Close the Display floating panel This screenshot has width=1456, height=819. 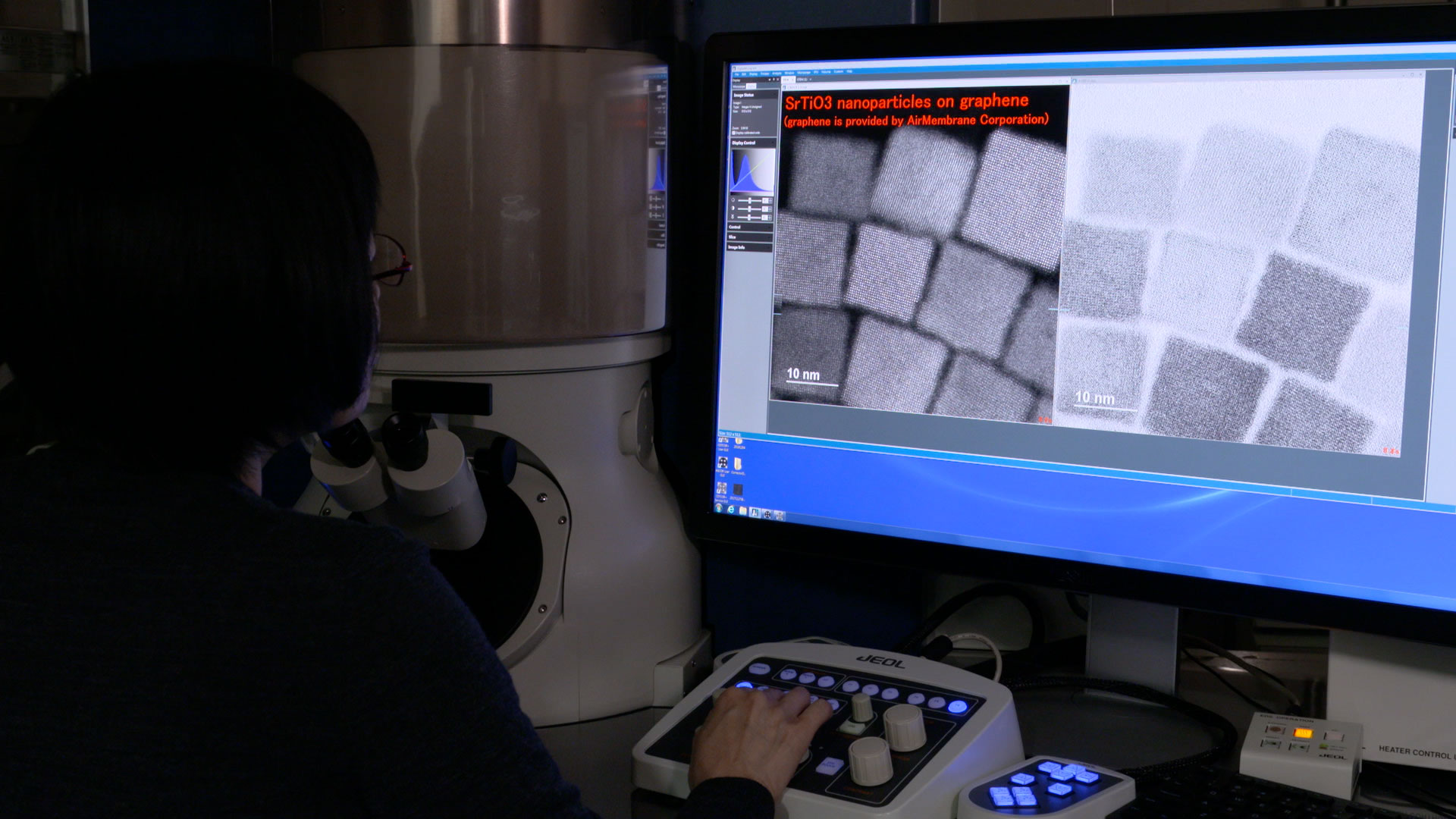tap(778, 79)
